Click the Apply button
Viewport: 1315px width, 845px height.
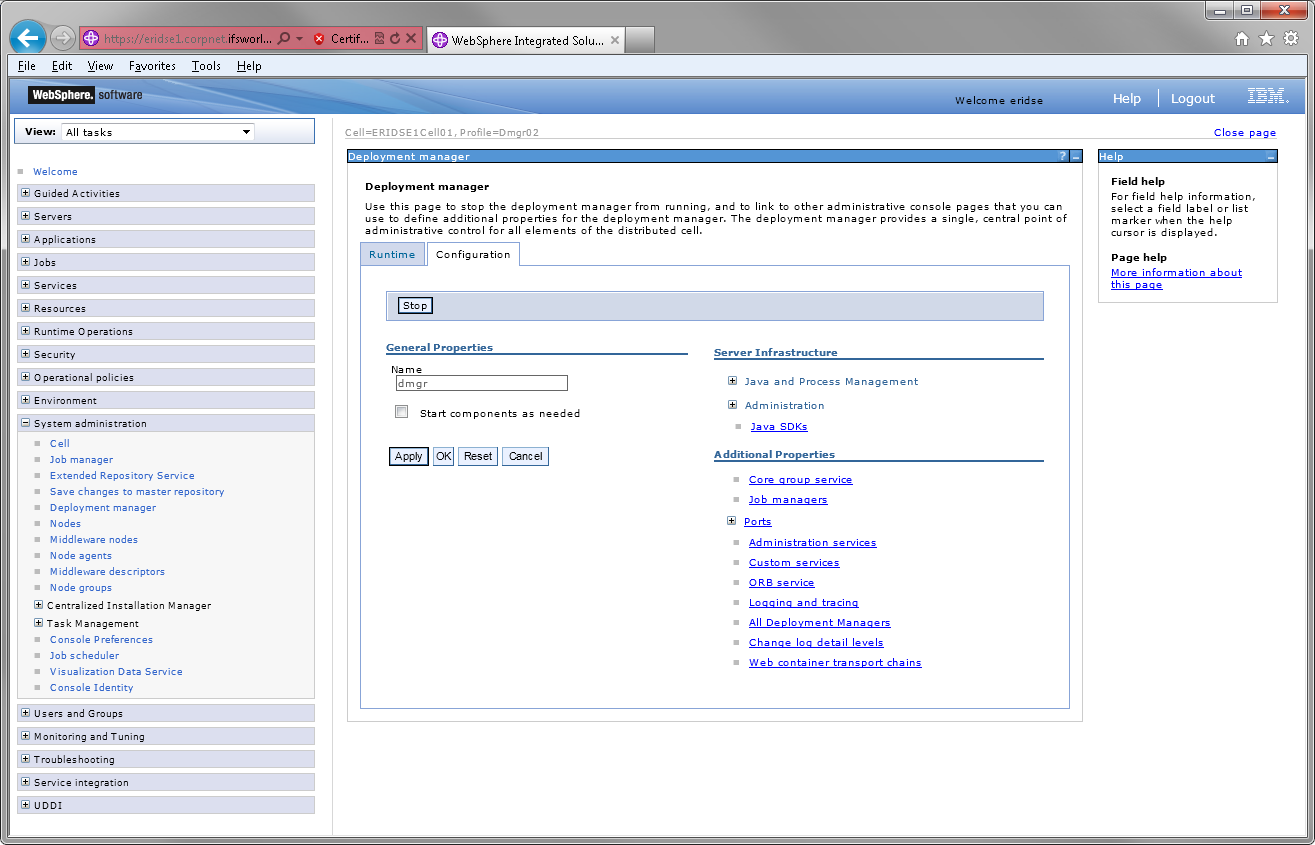click(x=408, y=456)
